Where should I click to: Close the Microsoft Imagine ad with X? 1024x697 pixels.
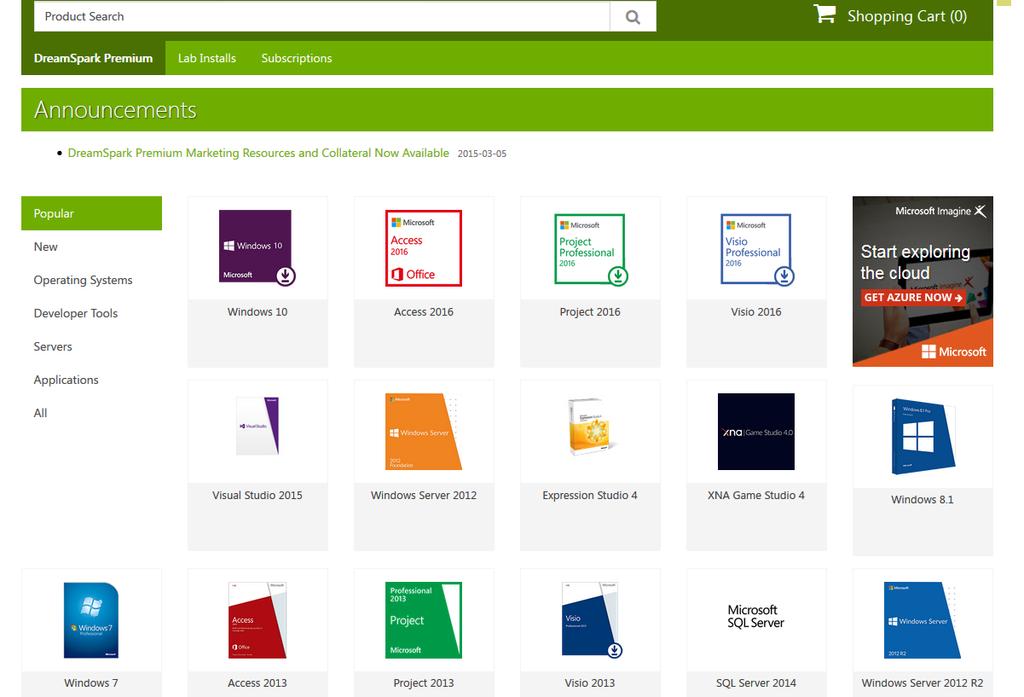980,211
